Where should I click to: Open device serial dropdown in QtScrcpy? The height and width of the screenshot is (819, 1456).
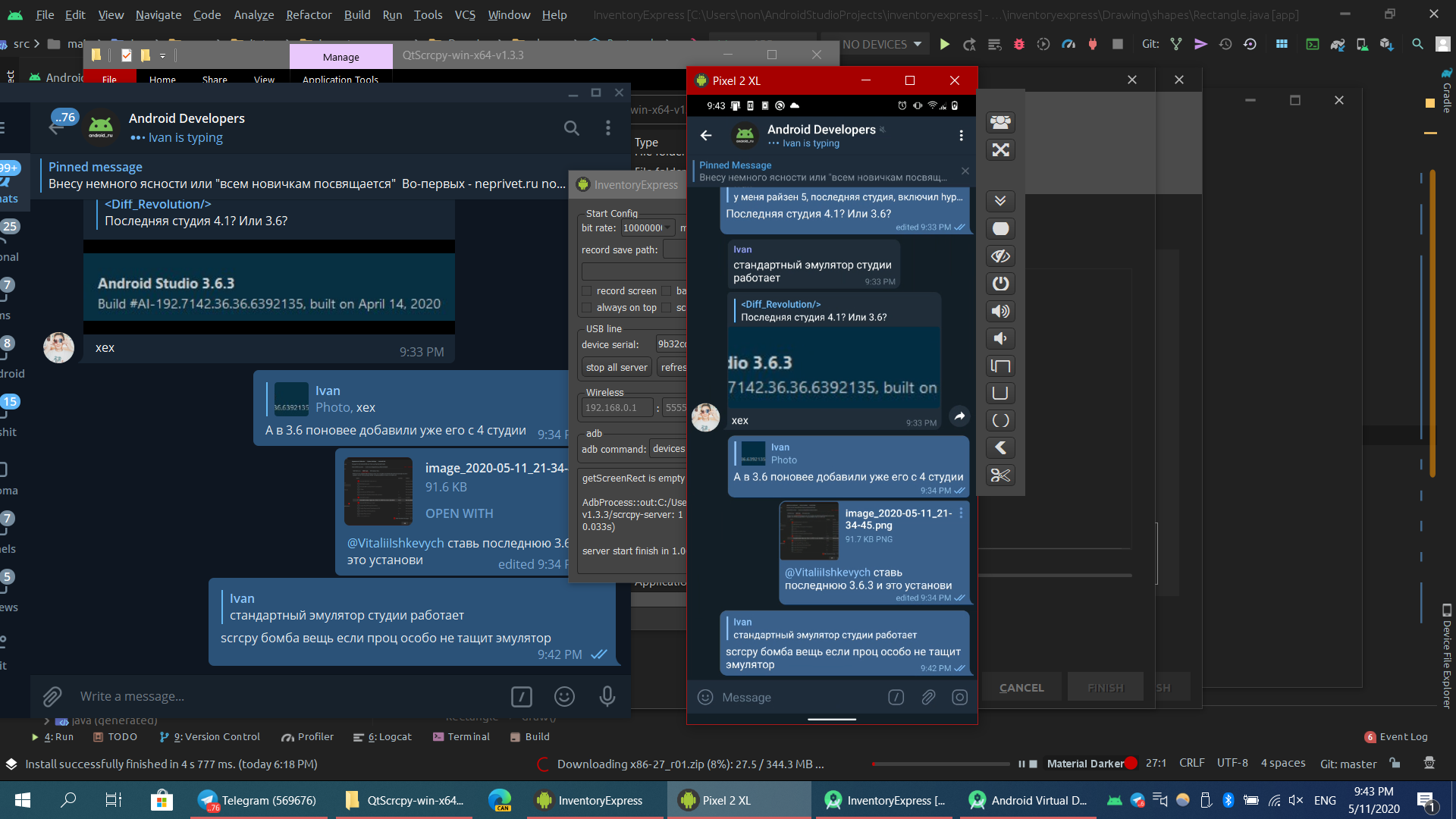click(x=671, y=344)
